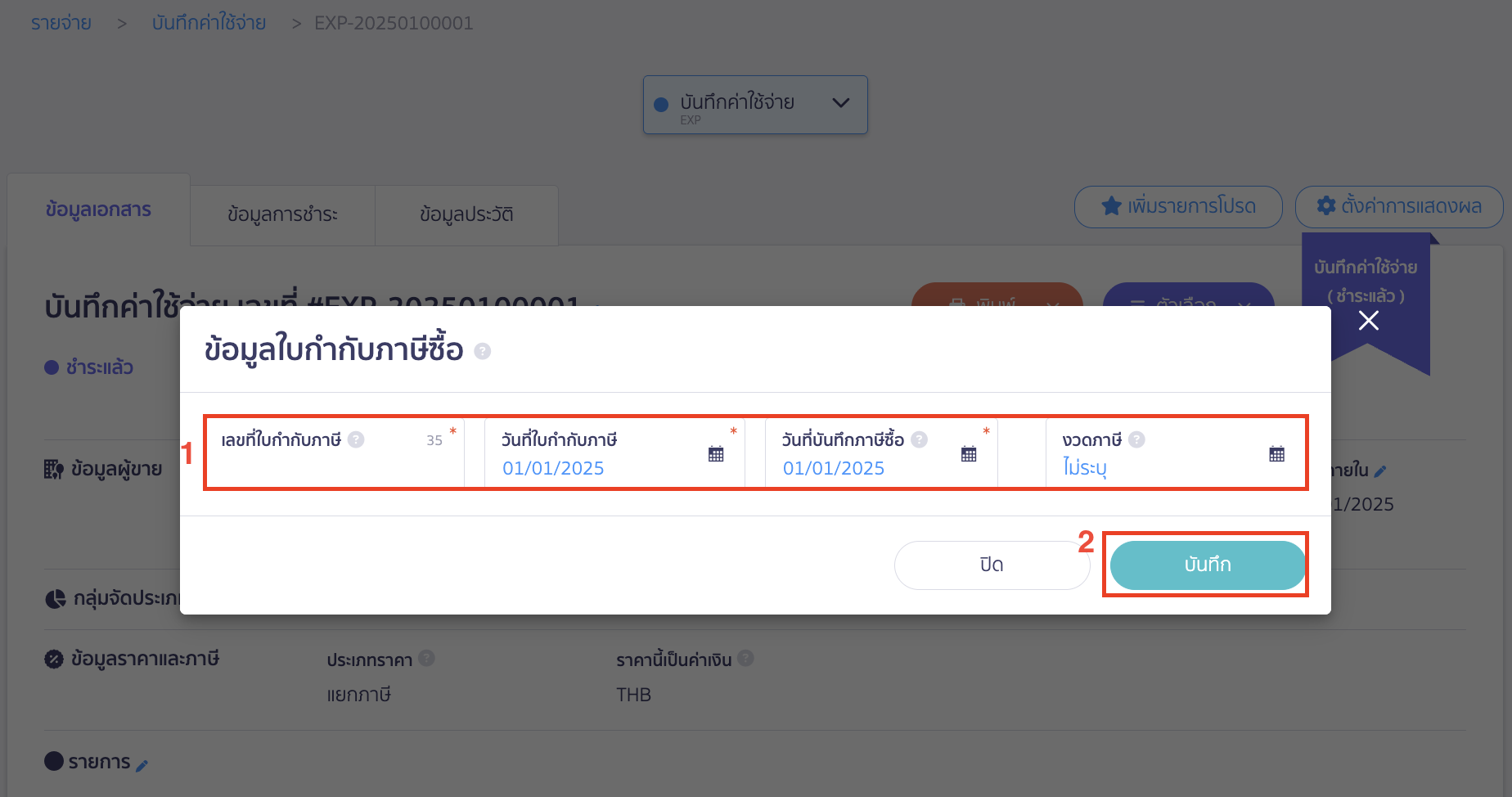This screenshot has width=1512, height=797.
Task: Open the รายจ่าย breadcrumb link
Action: click(61, 22)
